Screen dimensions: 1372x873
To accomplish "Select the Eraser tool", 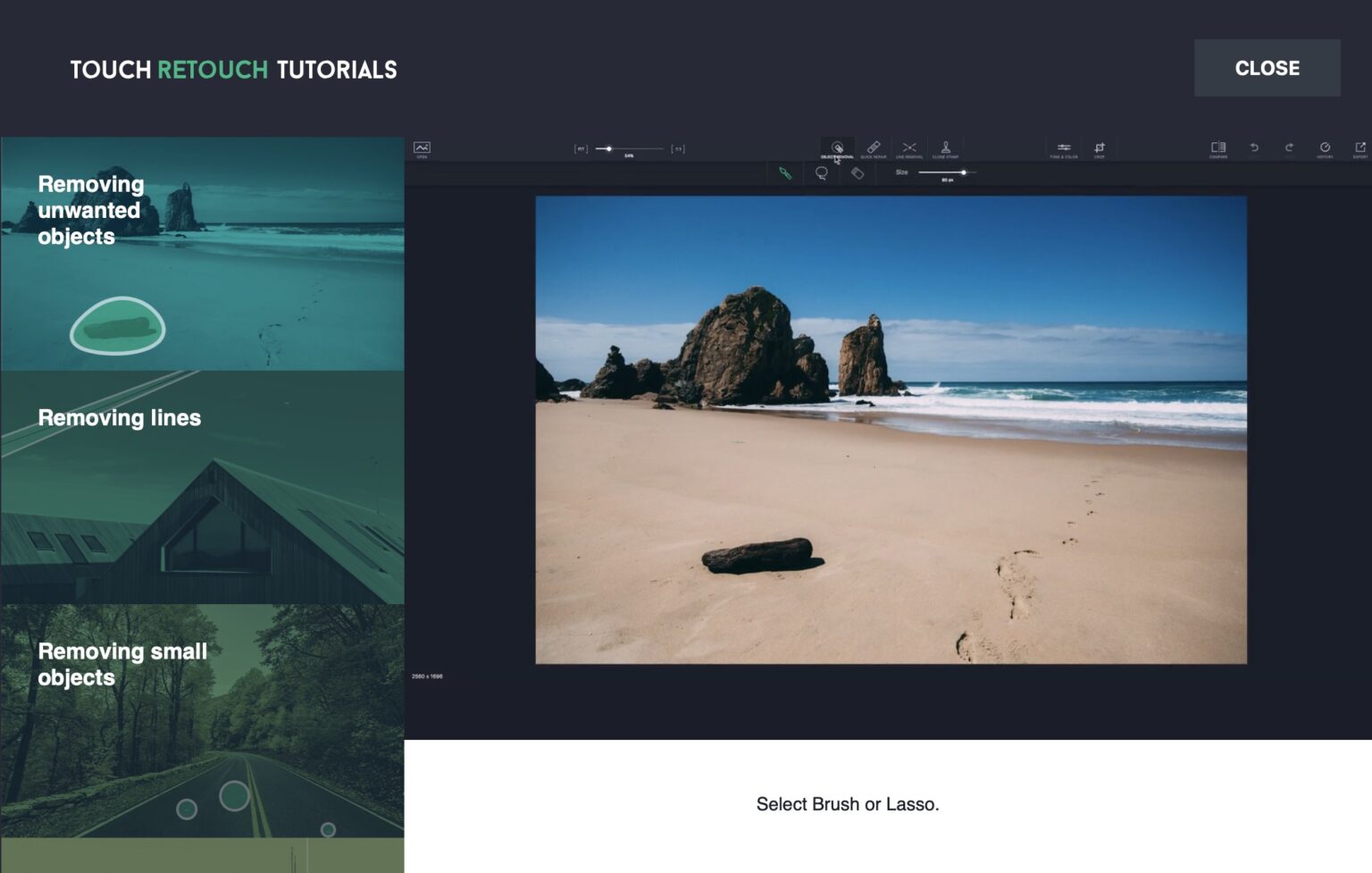I will [x=857, y=173].
